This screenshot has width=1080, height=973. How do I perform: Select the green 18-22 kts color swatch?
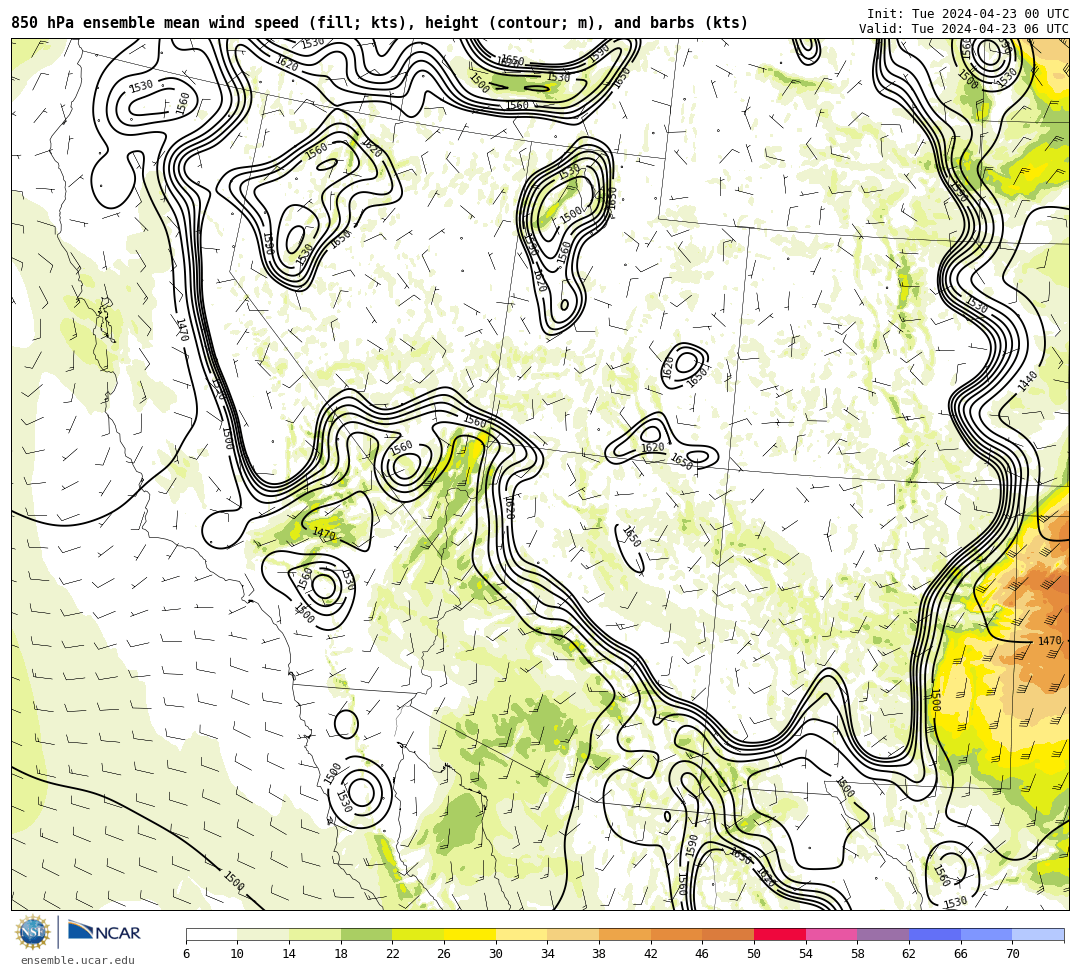click(366, 934)
